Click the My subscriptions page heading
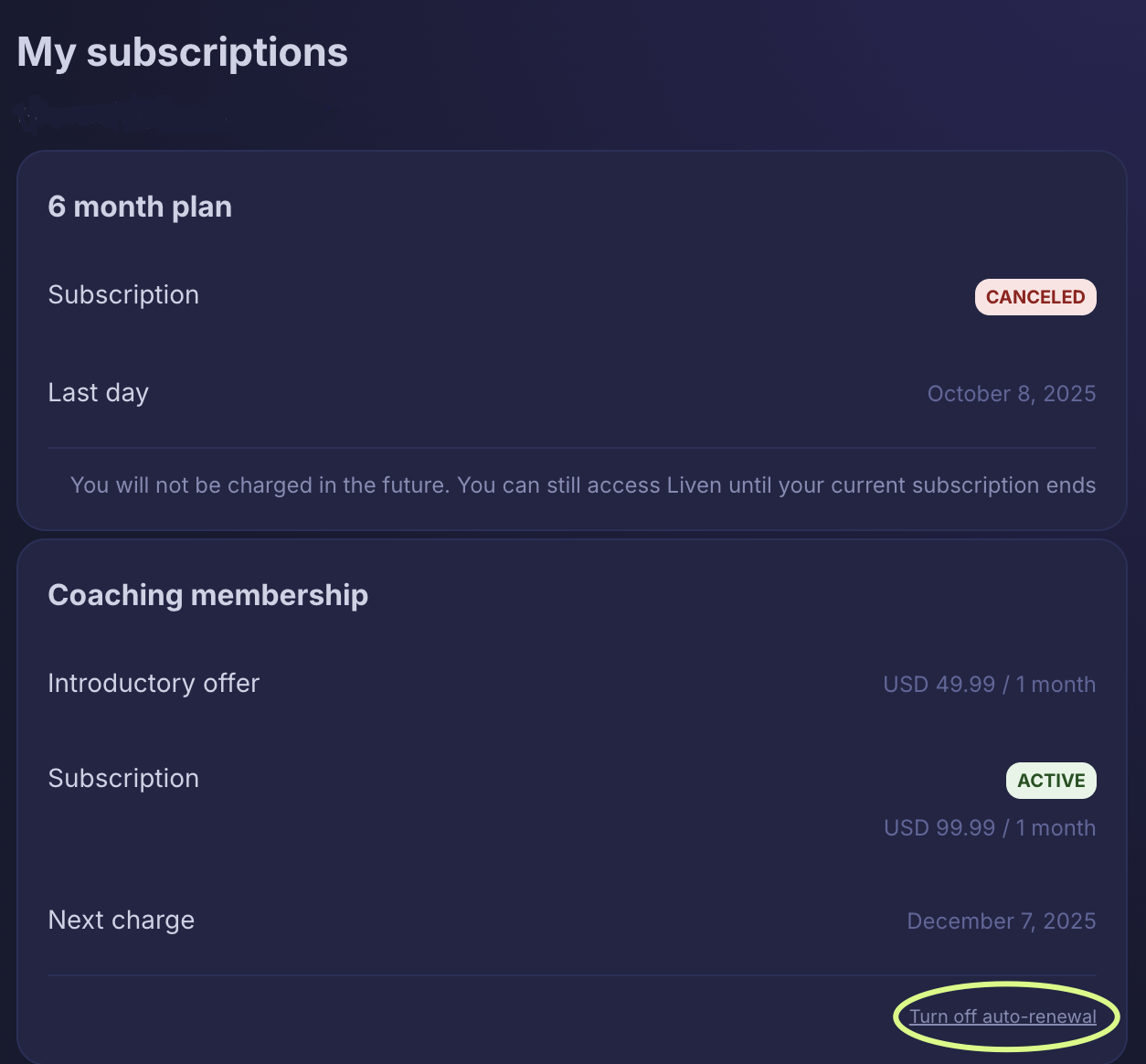The image size is (1146, 1064). 183,52
